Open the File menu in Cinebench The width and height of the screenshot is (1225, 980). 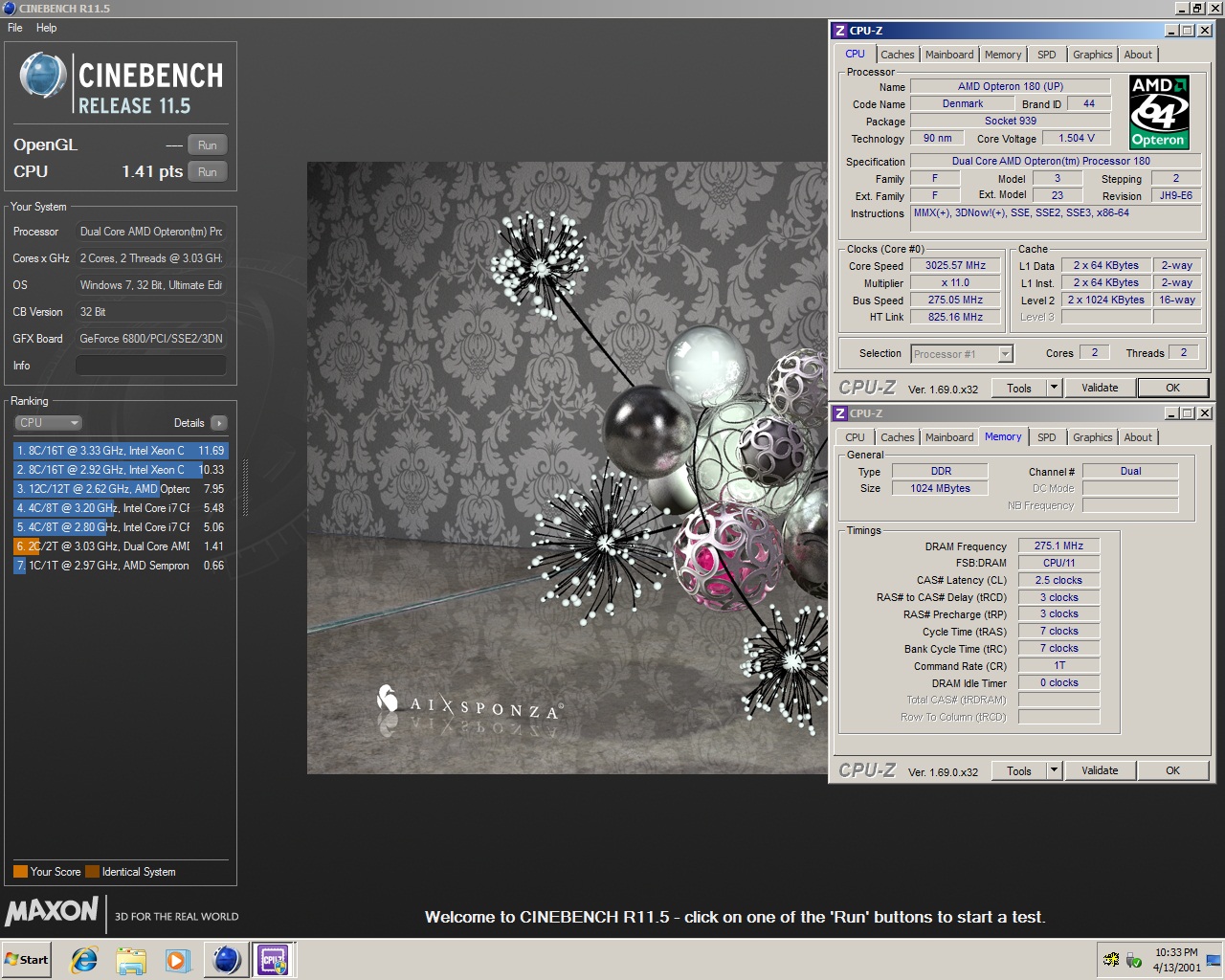[x=15, y=28]
